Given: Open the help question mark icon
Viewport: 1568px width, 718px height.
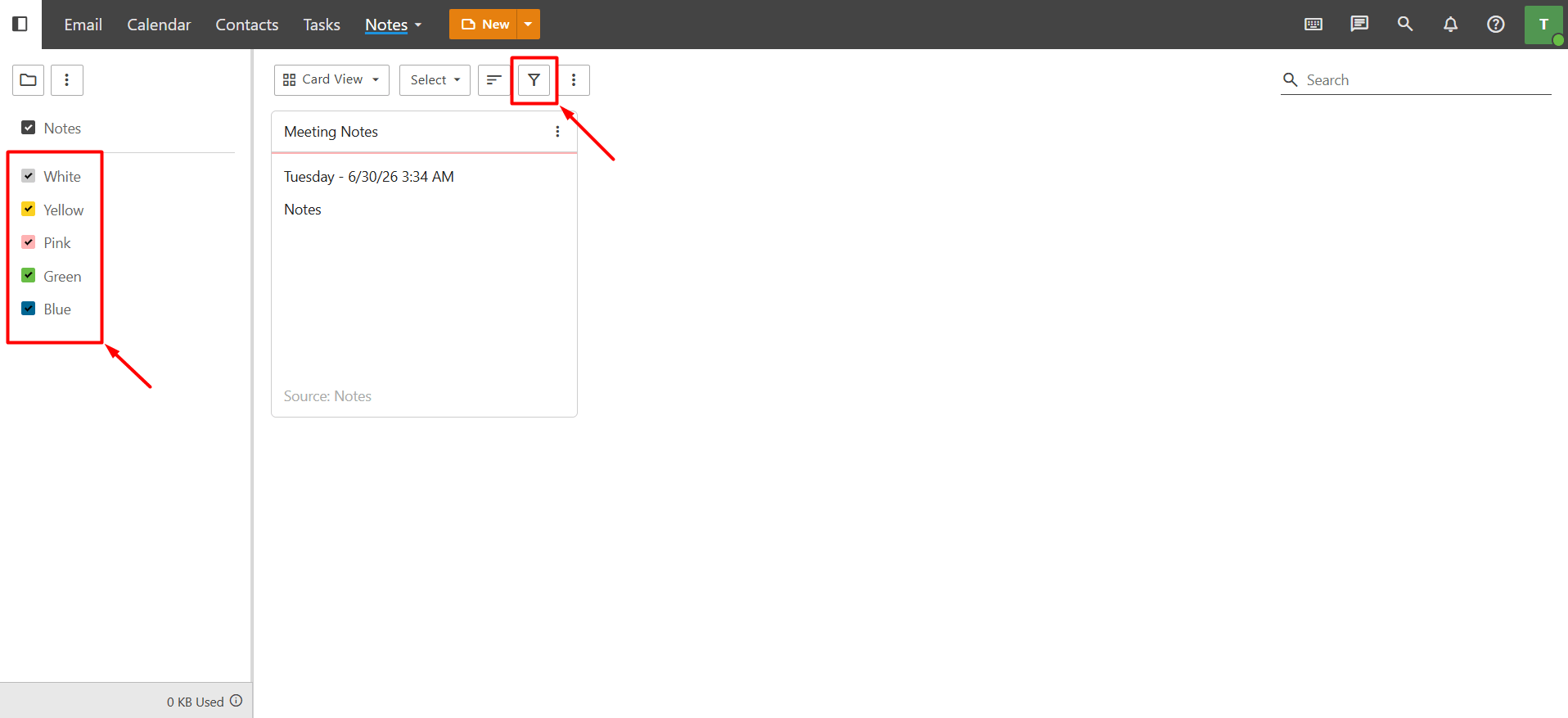Looking at the screenshot, I should click(1496, 25).
